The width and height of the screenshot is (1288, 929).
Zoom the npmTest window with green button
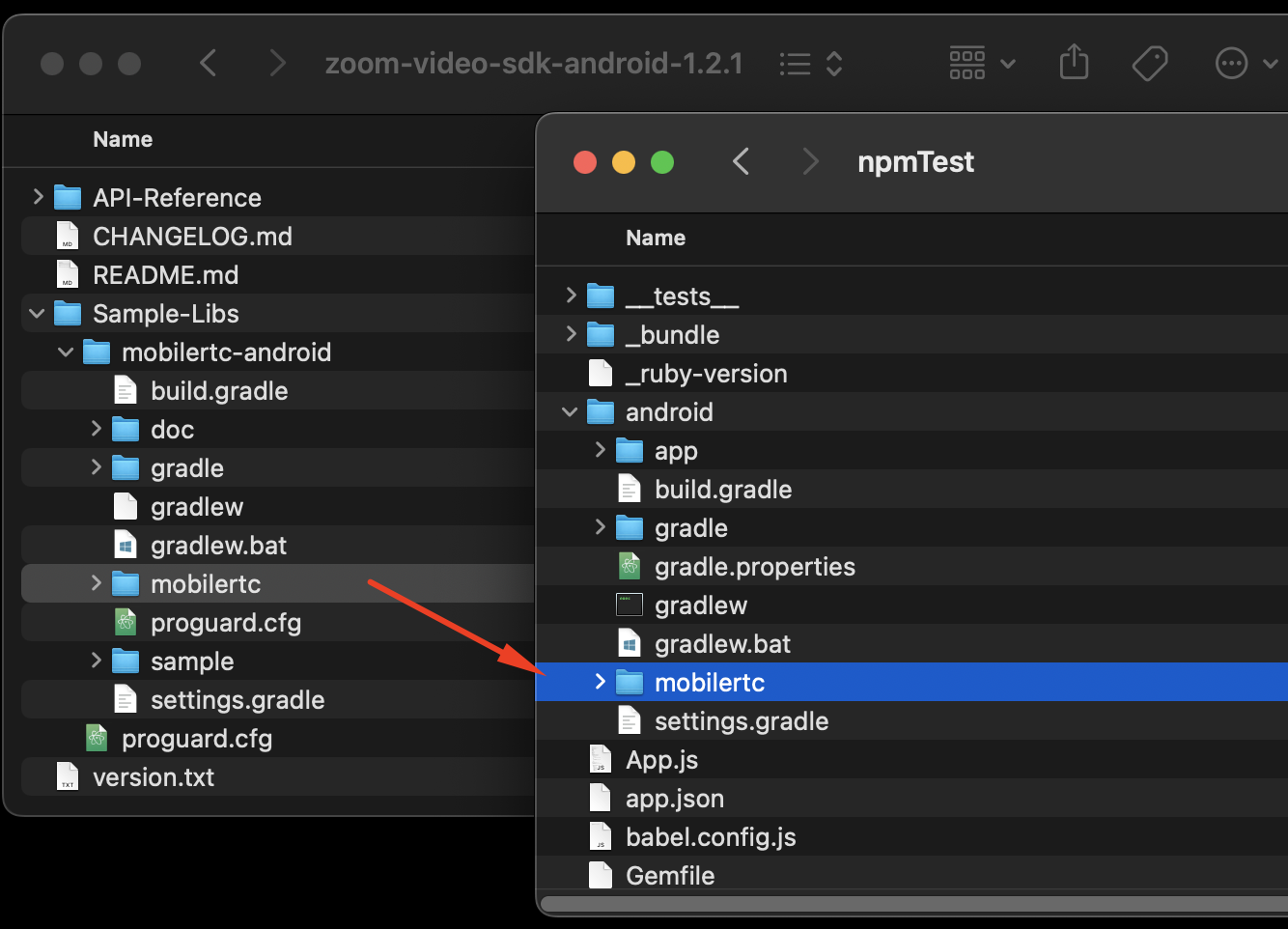(662, 162)
